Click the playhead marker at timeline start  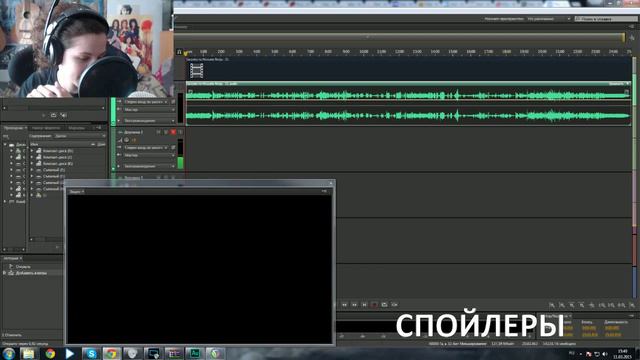pos(186,53)
